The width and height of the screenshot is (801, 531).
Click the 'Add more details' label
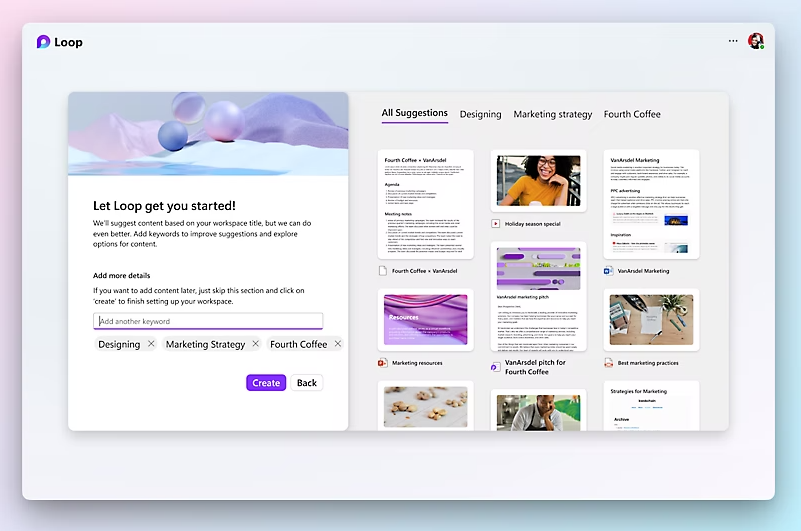point(122,275)
